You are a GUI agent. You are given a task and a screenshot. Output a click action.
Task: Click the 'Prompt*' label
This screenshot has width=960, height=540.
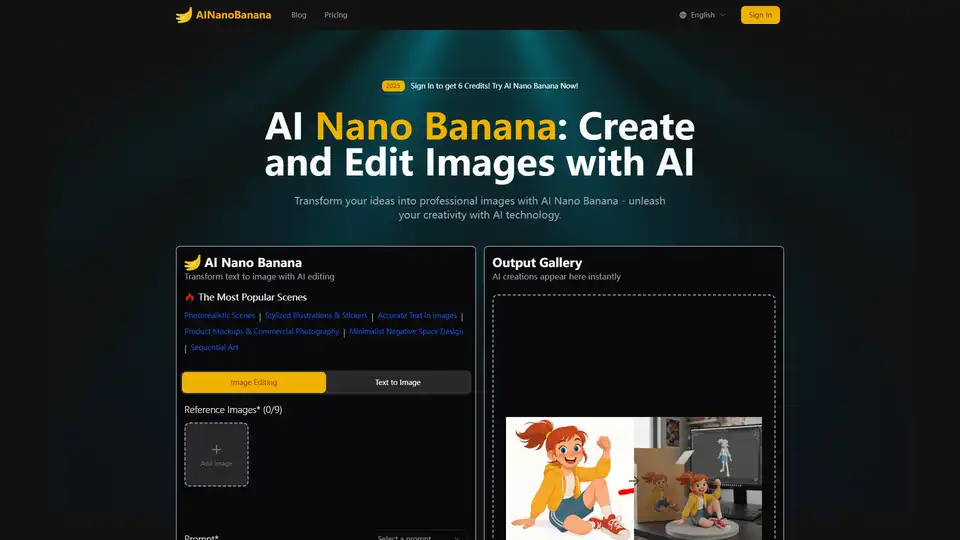point(201,537)
